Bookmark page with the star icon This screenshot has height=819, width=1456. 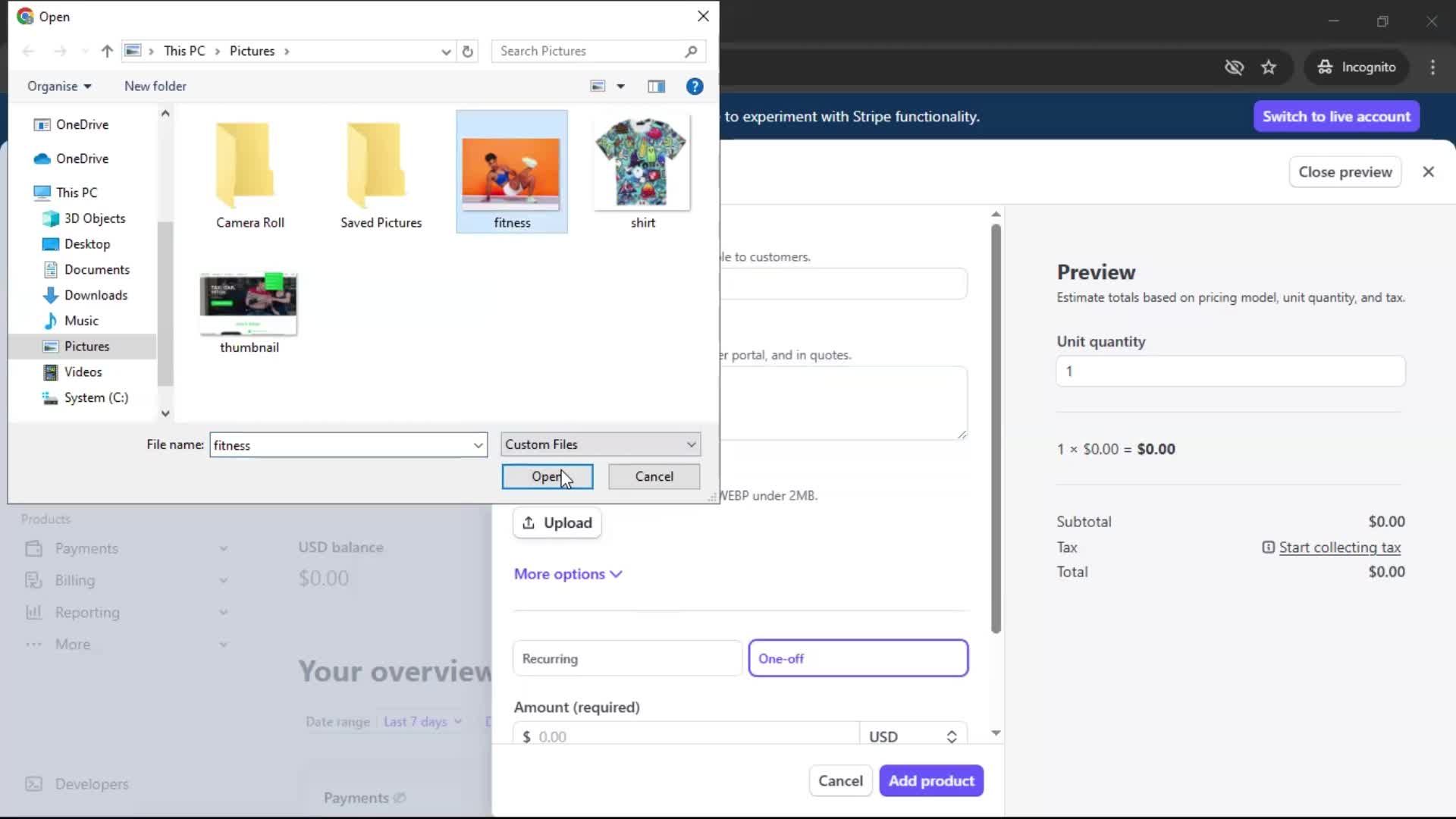1269,67
